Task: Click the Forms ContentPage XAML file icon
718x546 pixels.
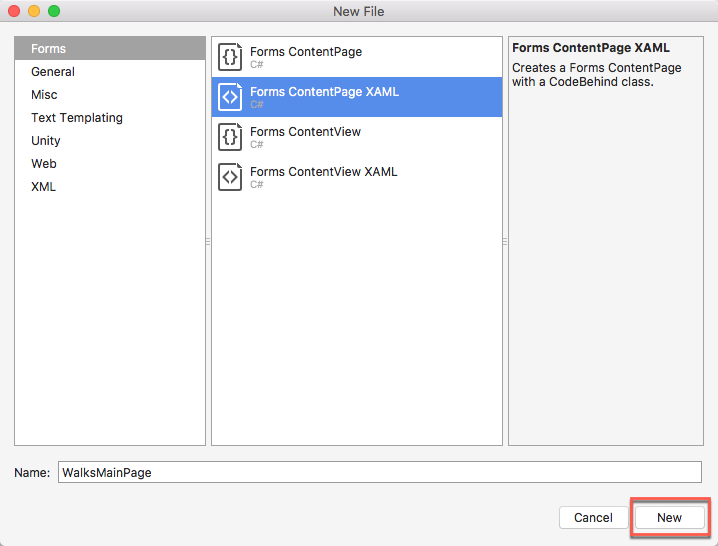Action: (230, 97)
